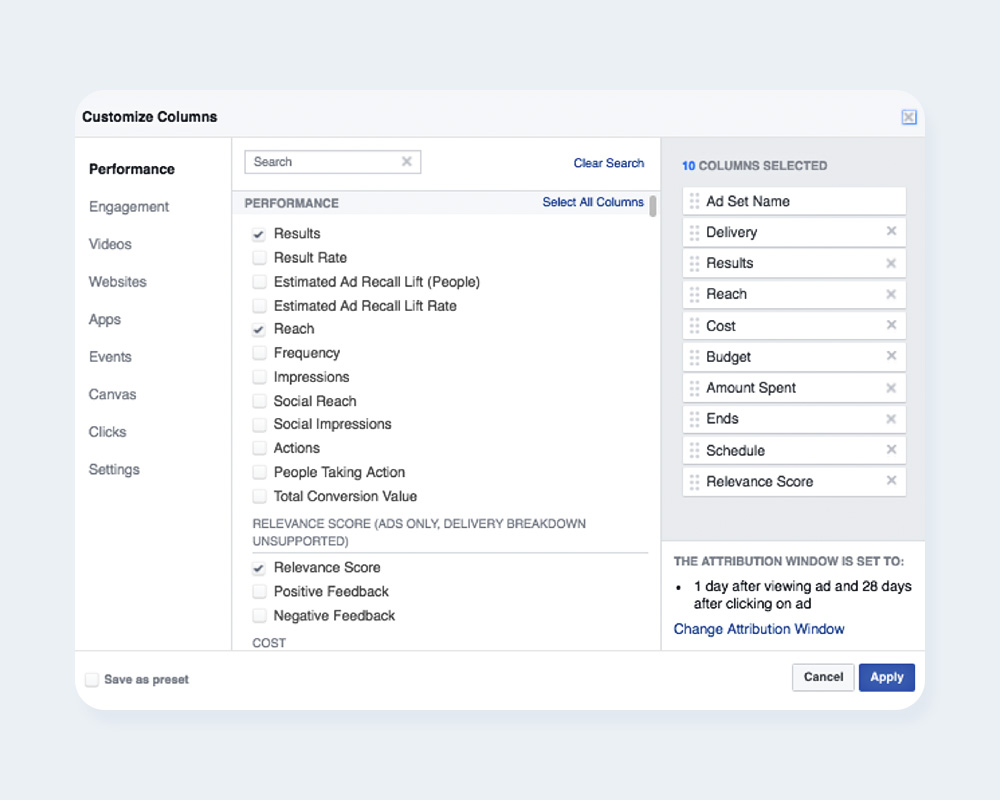Close the Customize Columns dialog
The width and height of the screenshot is (1000, 800).
909,117
